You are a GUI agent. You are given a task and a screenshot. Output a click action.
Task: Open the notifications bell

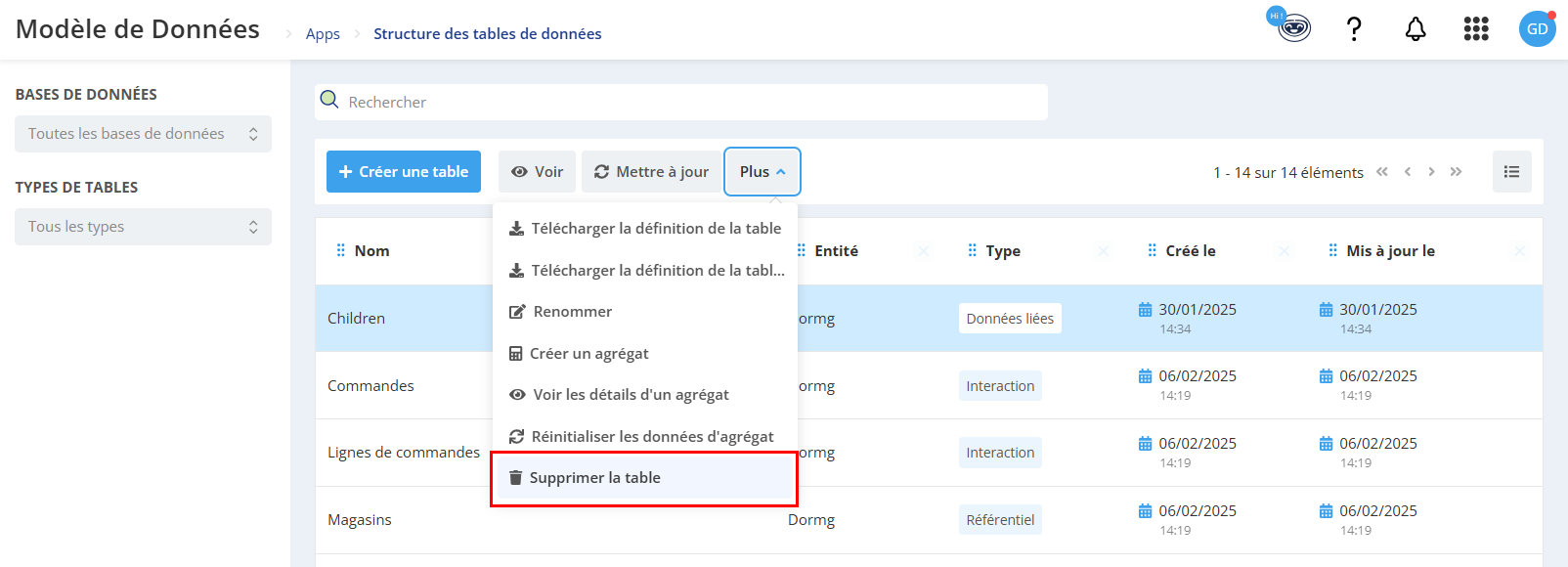coord(1416,29)
